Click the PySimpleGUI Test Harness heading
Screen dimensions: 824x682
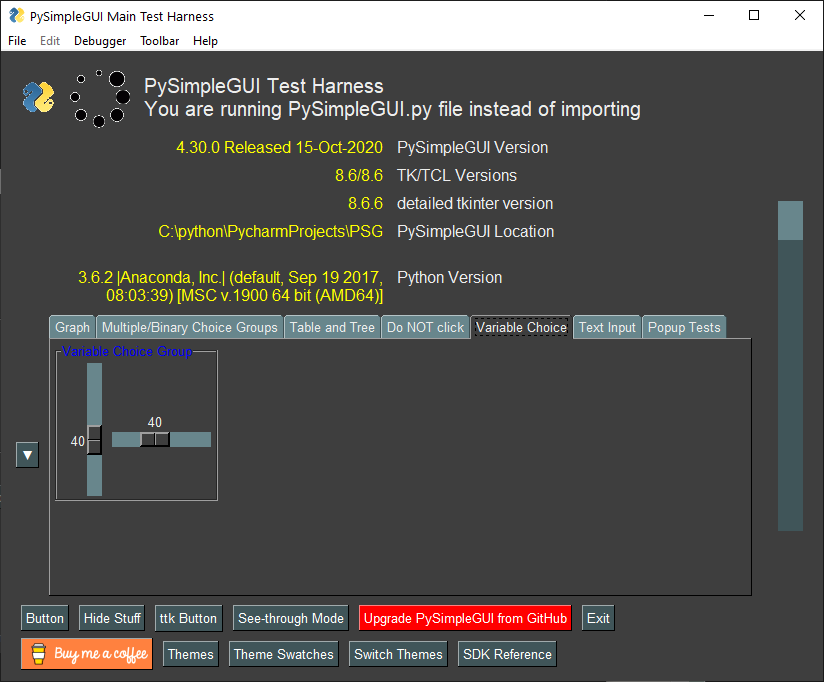[264, 86]
